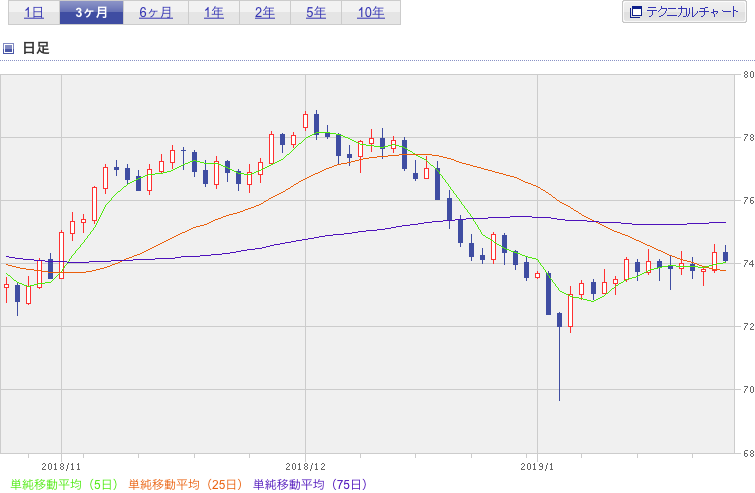Screen dimensions: 755x493
Task: Switch to the 2年 chart range
Action: [265, 13]
